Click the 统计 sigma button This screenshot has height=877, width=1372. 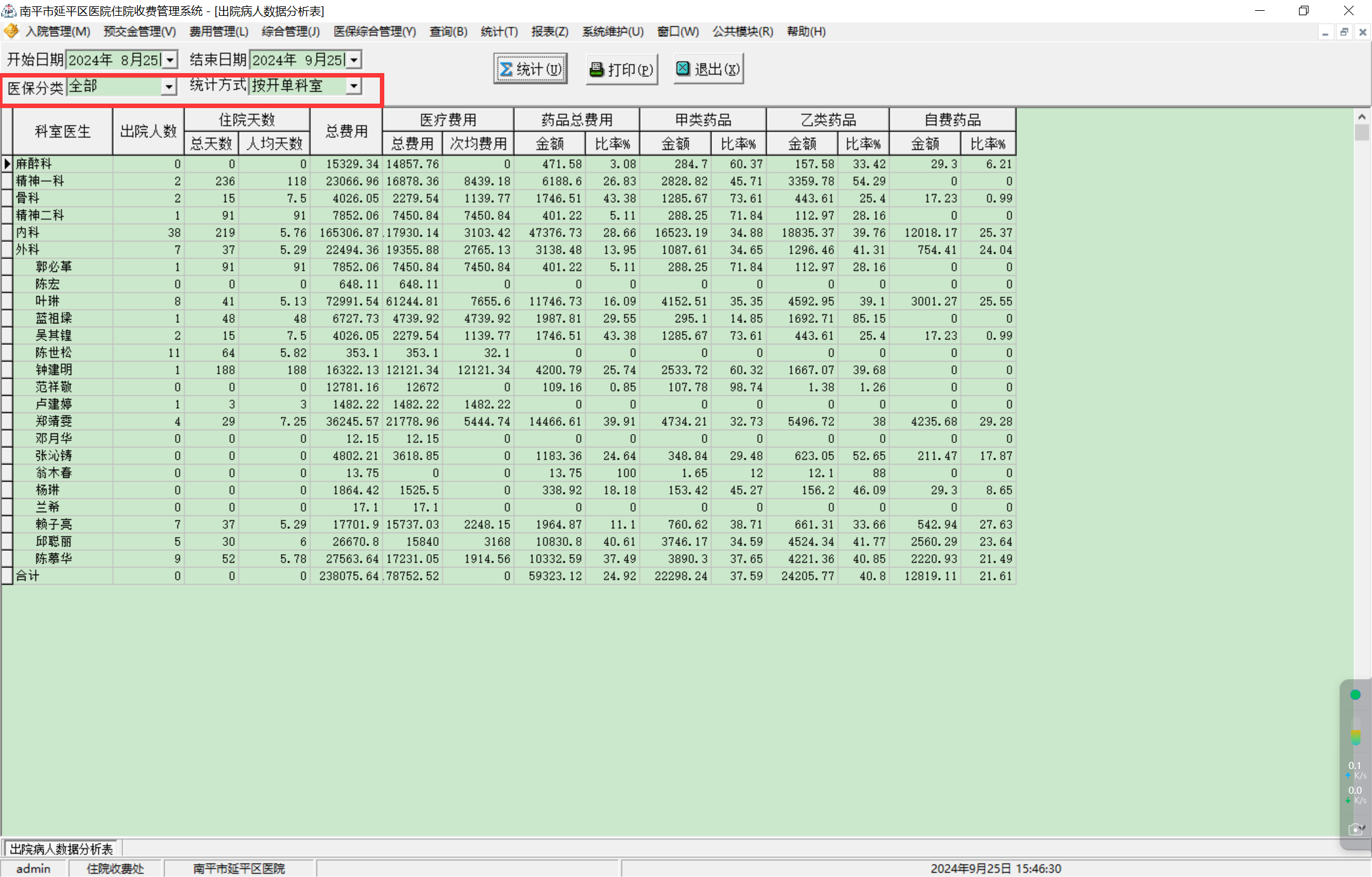pos(530,69)
